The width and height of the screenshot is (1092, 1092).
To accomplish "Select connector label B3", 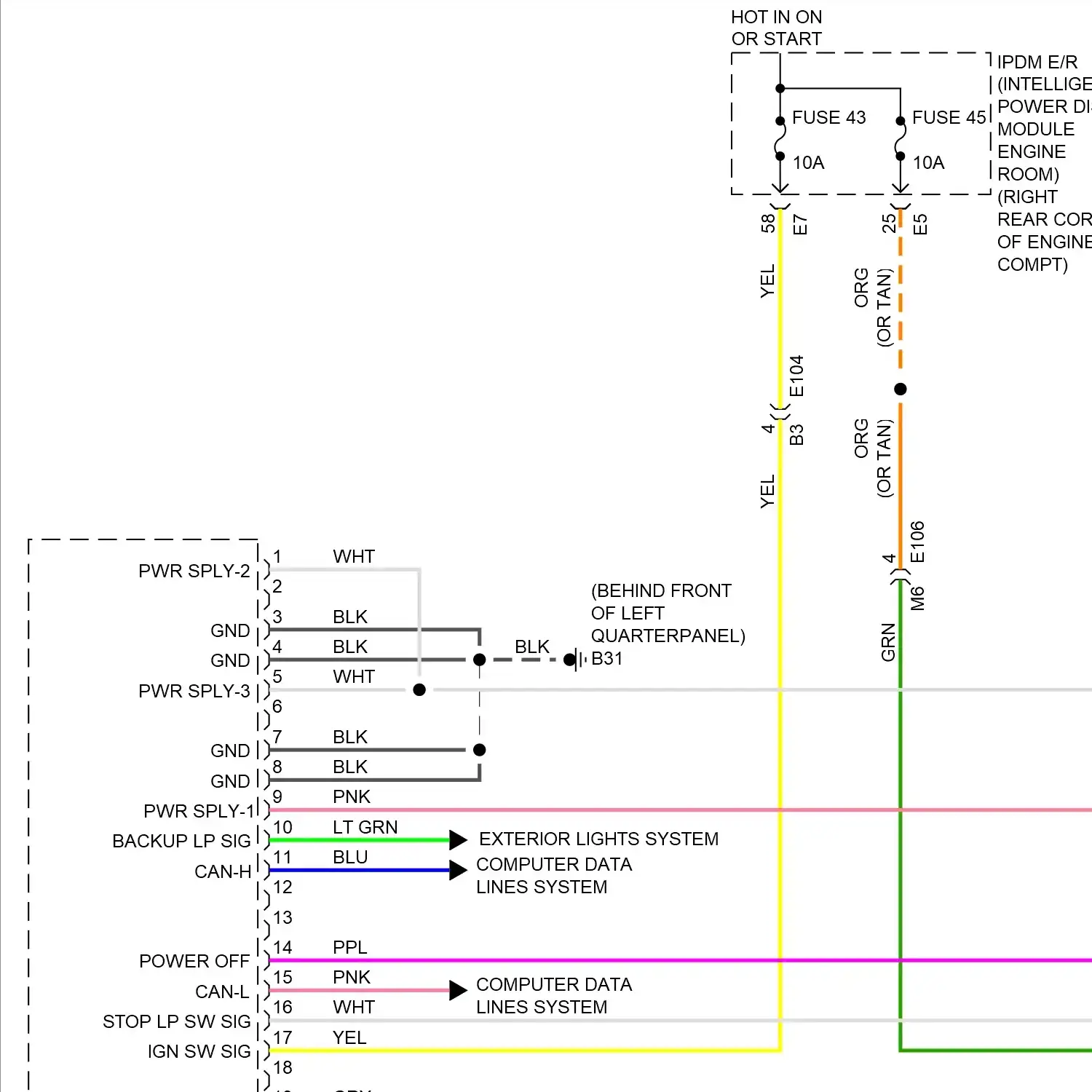I will 796,435.
